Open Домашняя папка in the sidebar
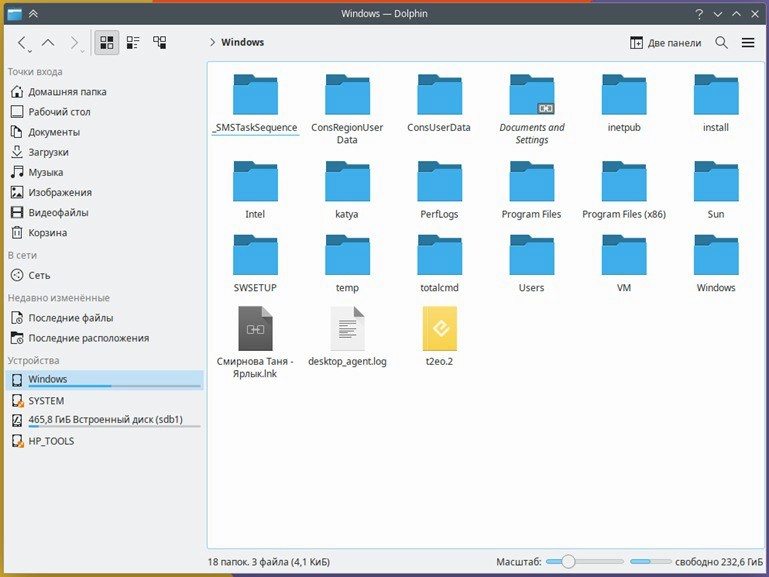The height and width of the screenshot is (577, 769). pyautogui.click(x=104, y=92)
